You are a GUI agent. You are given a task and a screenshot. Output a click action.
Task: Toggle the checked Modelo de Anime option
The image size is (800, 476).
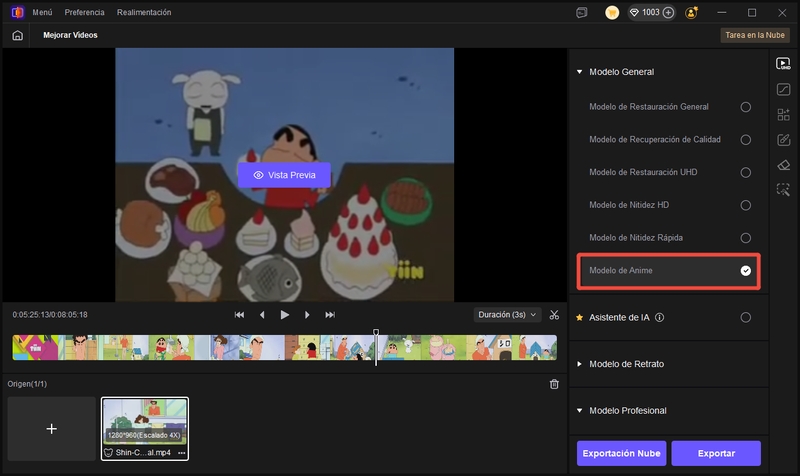(745, 271)
